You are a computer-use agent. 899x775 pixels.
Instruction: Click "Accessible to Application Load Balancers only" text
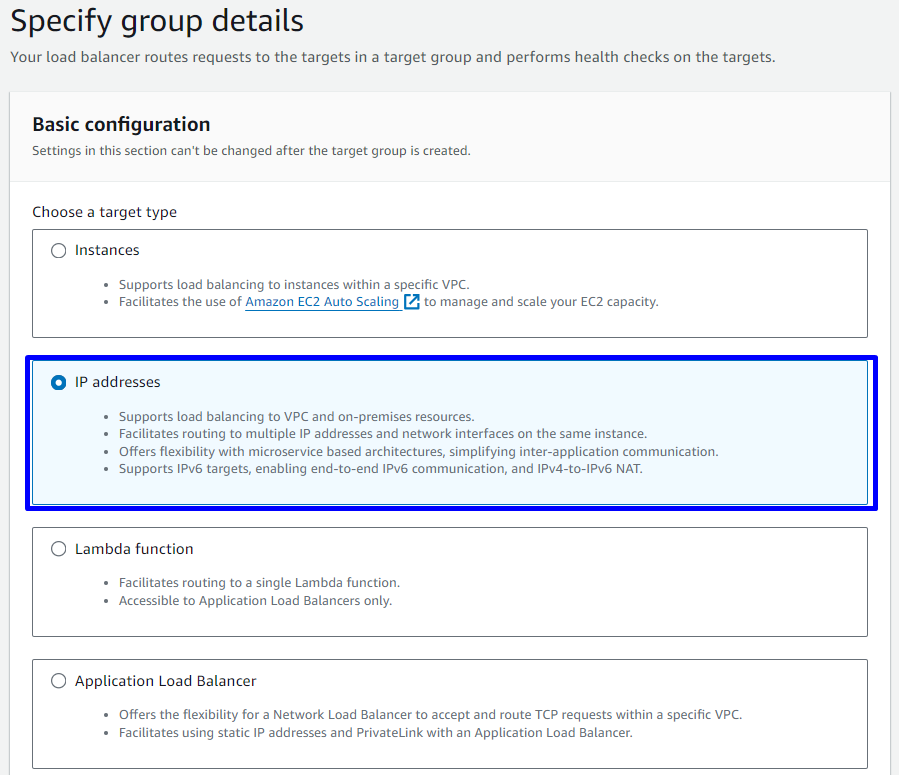point(255,601)
